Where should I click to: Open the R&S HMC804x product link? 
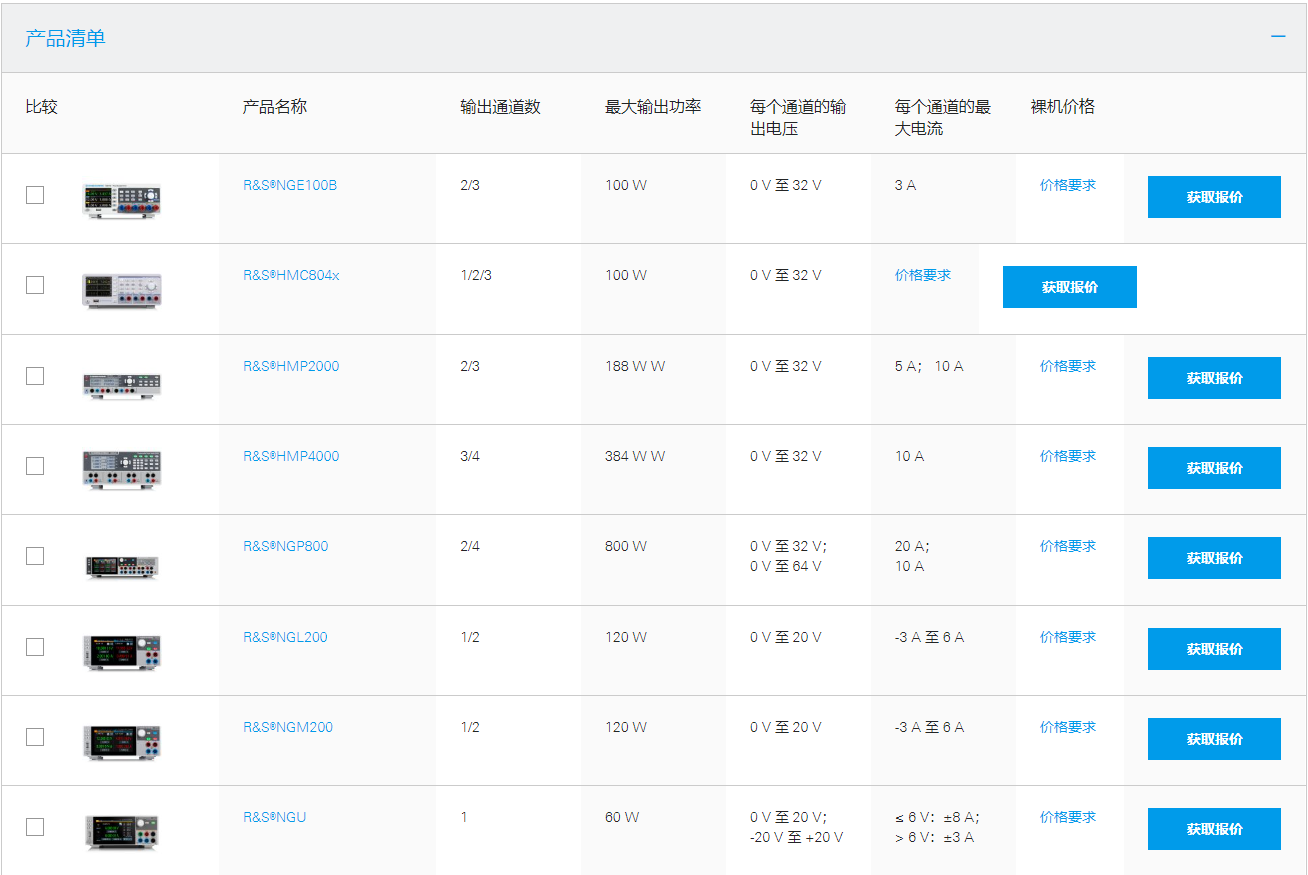(291, 275)
